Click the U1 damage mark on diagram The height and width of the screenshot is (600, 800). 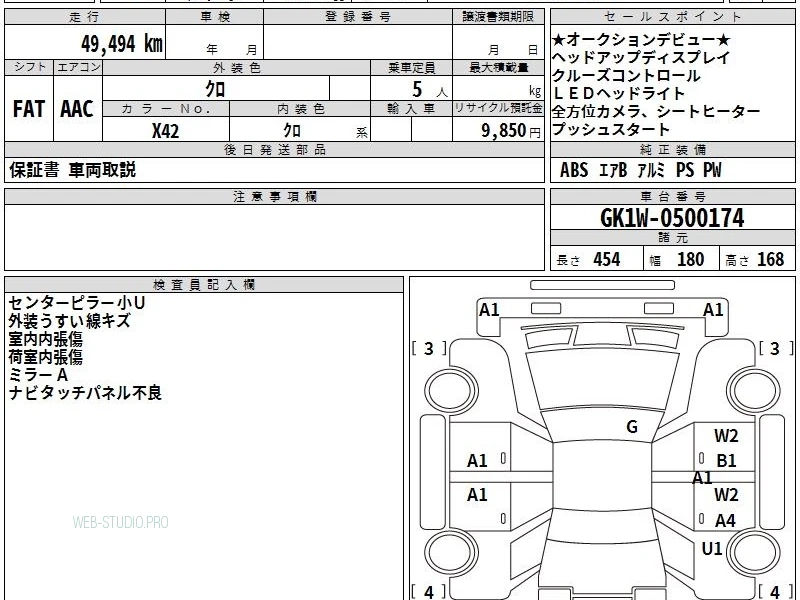(x=712, y=548)
